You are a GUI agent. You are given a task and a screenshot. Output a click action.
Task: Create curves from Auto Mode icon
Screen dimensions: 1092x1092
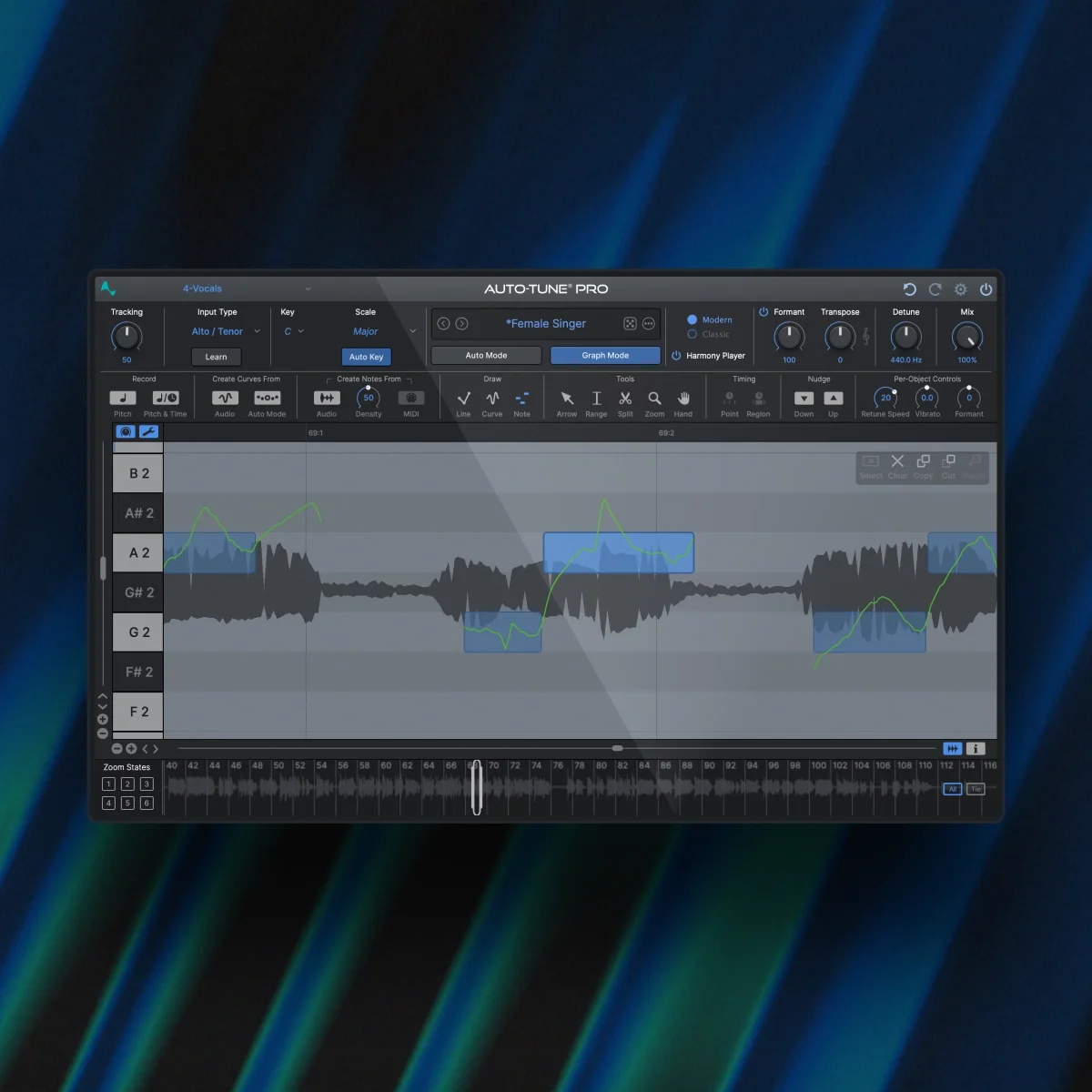(267, 398)
